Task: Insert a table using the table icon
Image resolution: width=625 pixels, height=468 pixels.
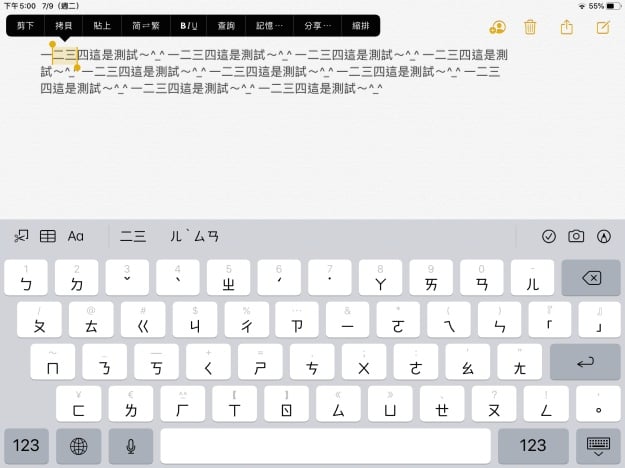Action: click(x=48, y=236)
